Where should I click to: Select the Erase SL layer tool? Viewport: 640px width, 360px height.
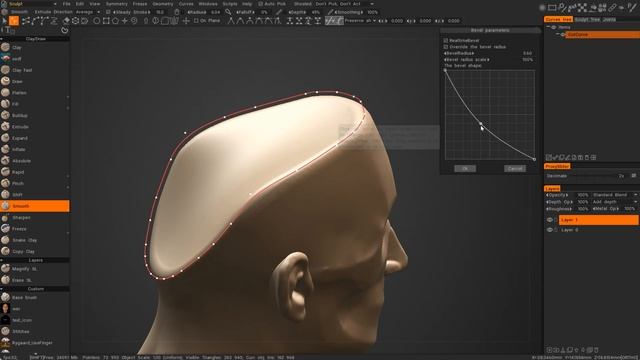[35, 280]
